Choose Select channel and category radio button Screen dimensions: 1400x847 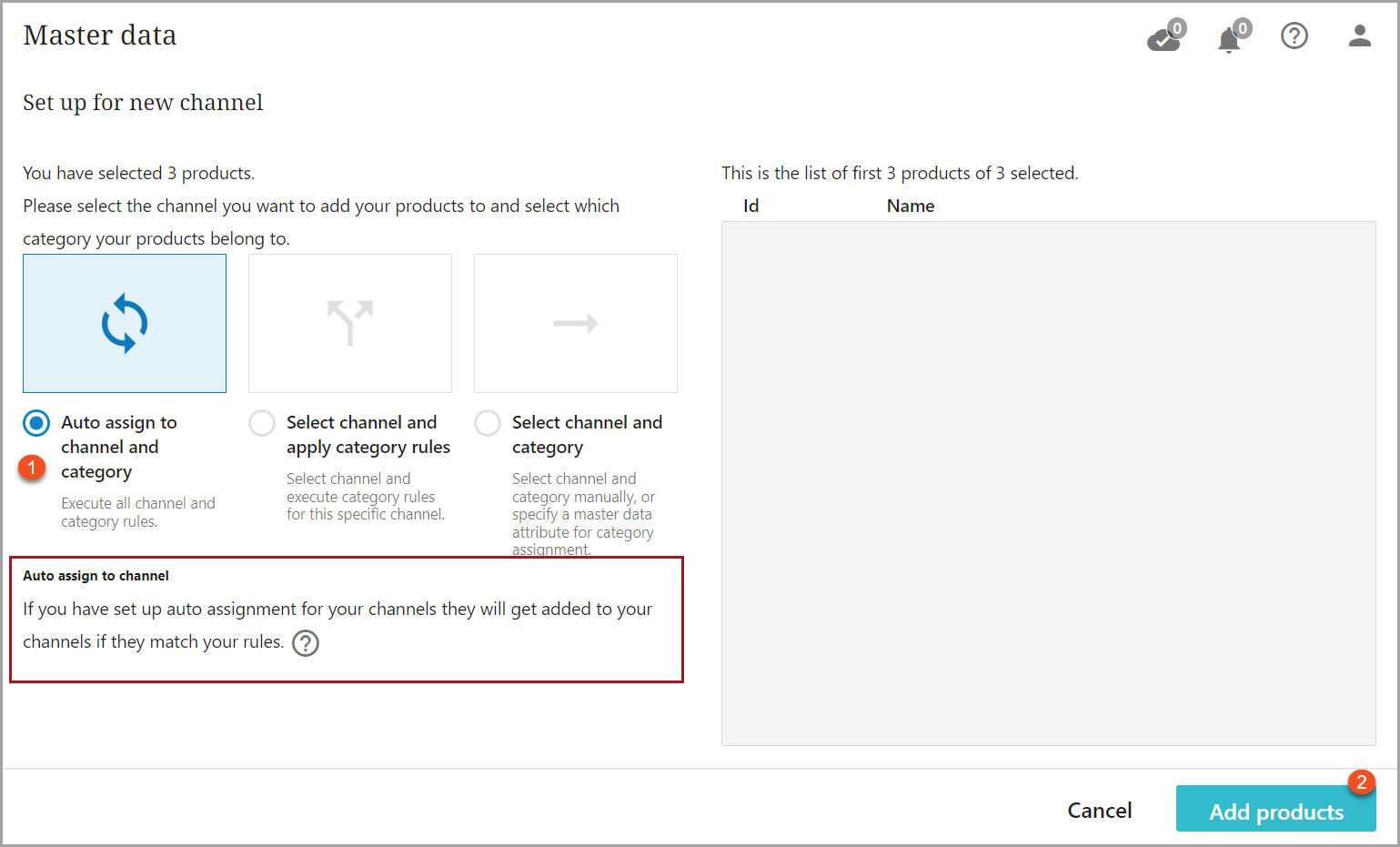pos(488,423)
